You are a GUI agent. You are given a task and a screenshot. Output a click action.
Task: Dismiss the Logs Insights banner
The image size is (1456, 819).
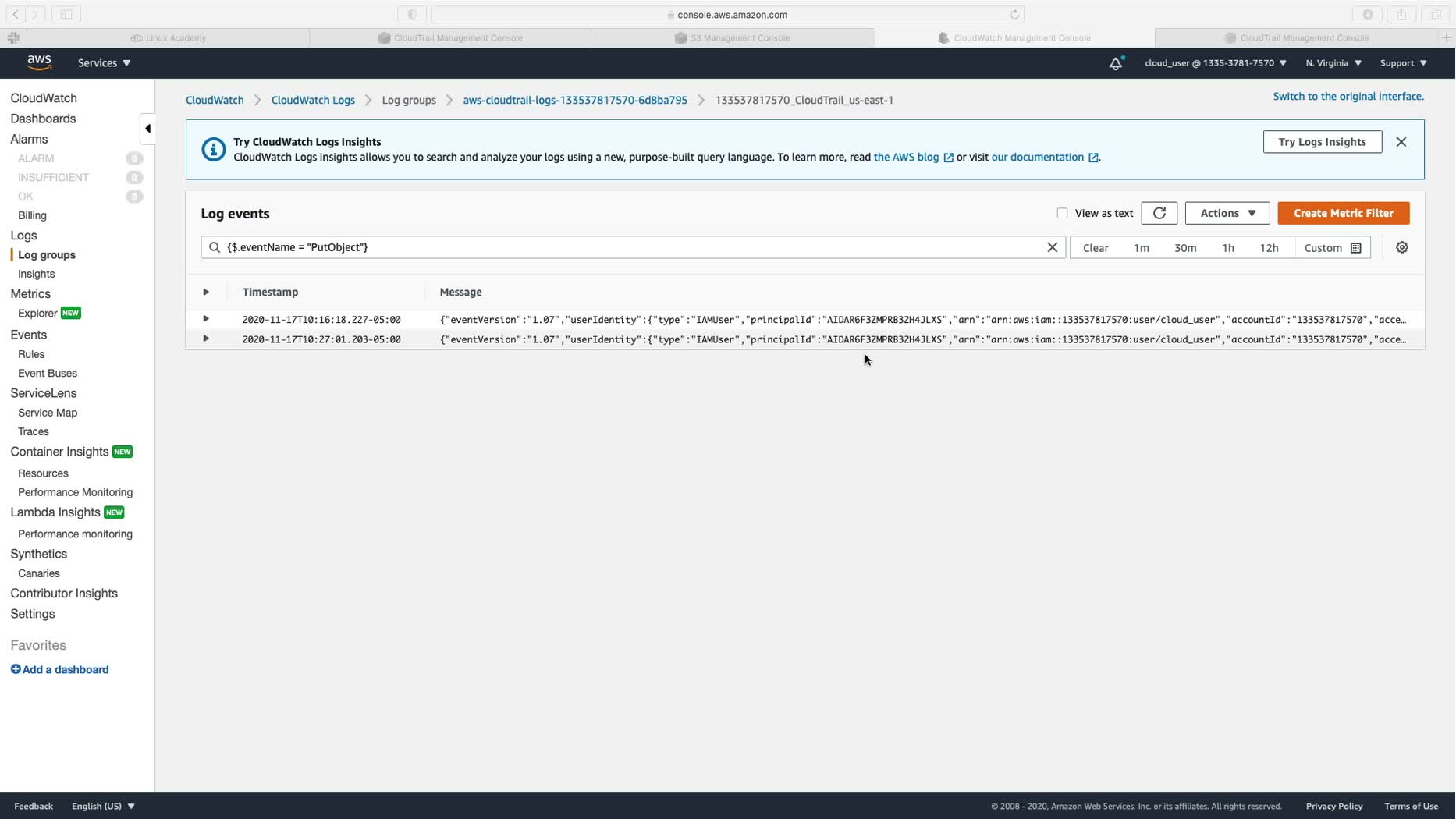coord(1401,142)
